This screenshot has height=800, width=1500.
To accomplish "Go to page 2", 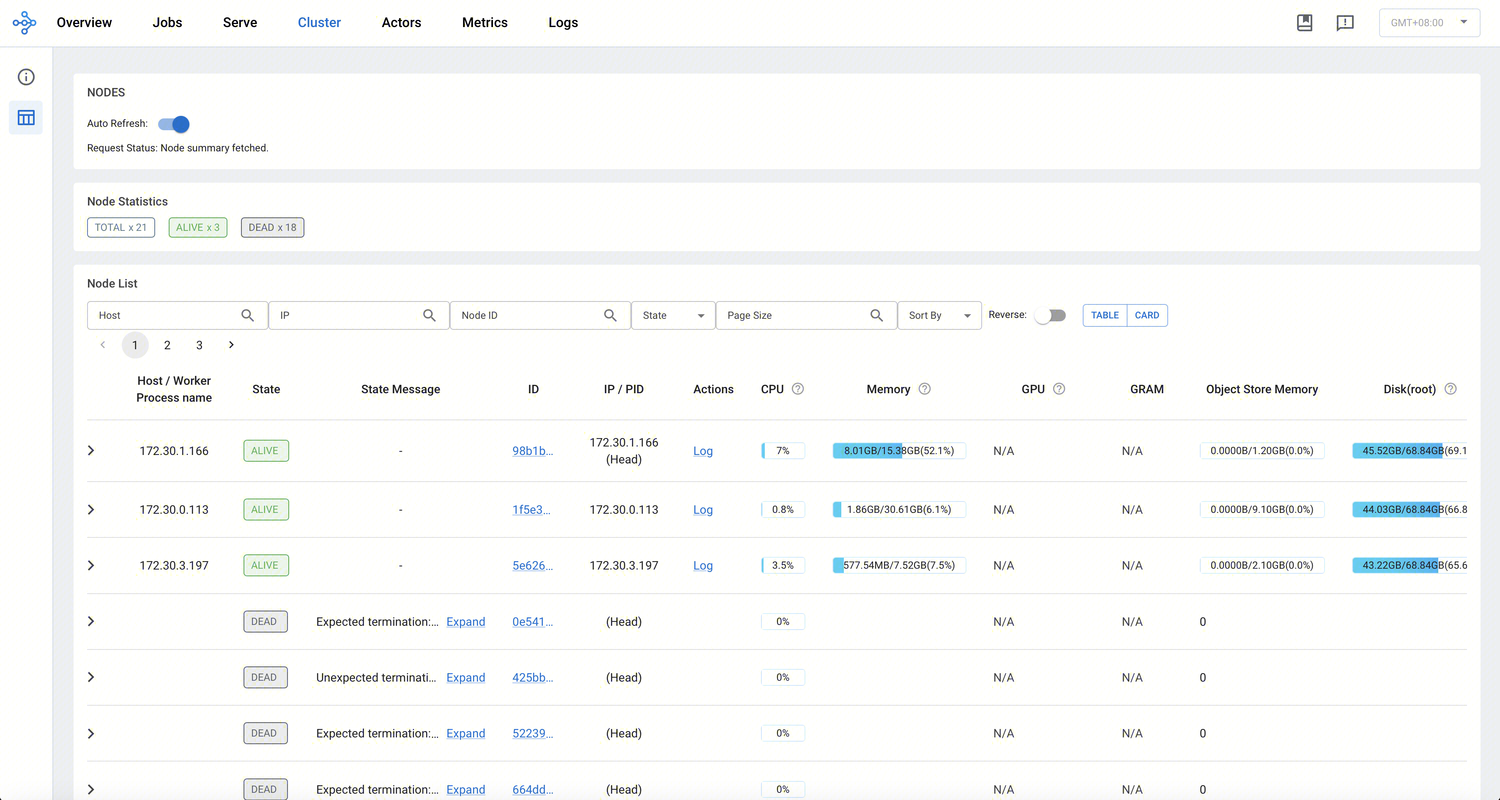I will point(167,345).
